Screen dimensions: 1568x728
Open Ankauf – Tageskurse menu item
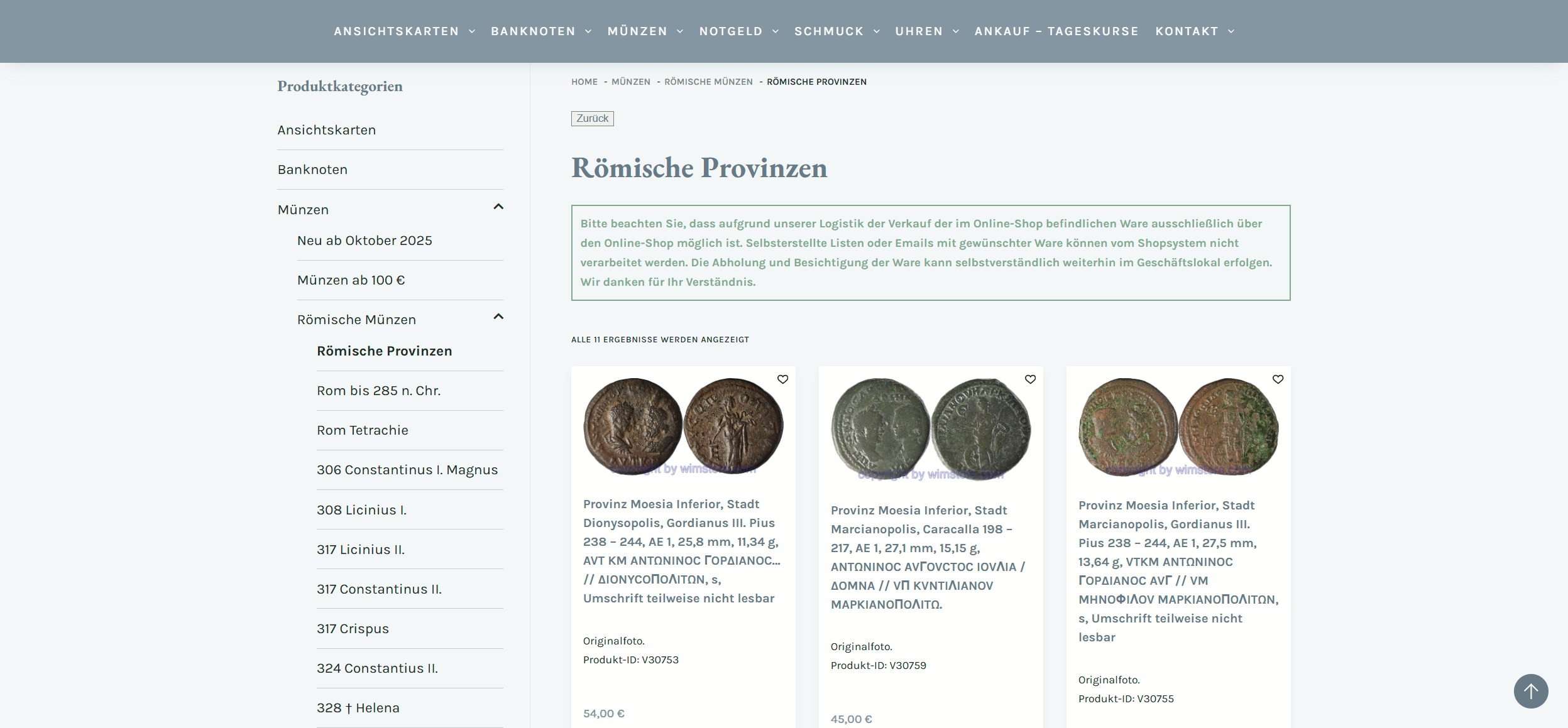(x=1056, y=31)
